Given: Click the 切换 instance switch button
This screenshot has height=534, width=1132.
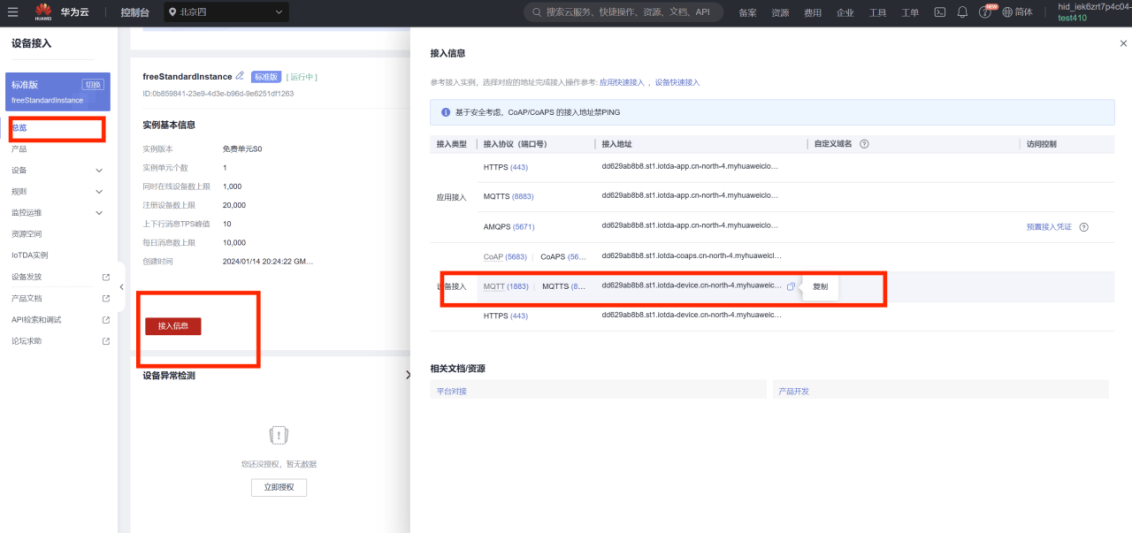Looking at the screenshot, I should pos(93,84).
